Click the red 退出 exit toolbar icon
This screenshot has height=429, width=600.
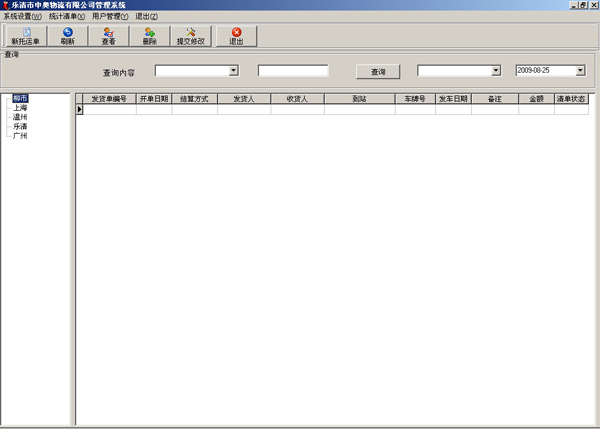click(x=236, y=33)
